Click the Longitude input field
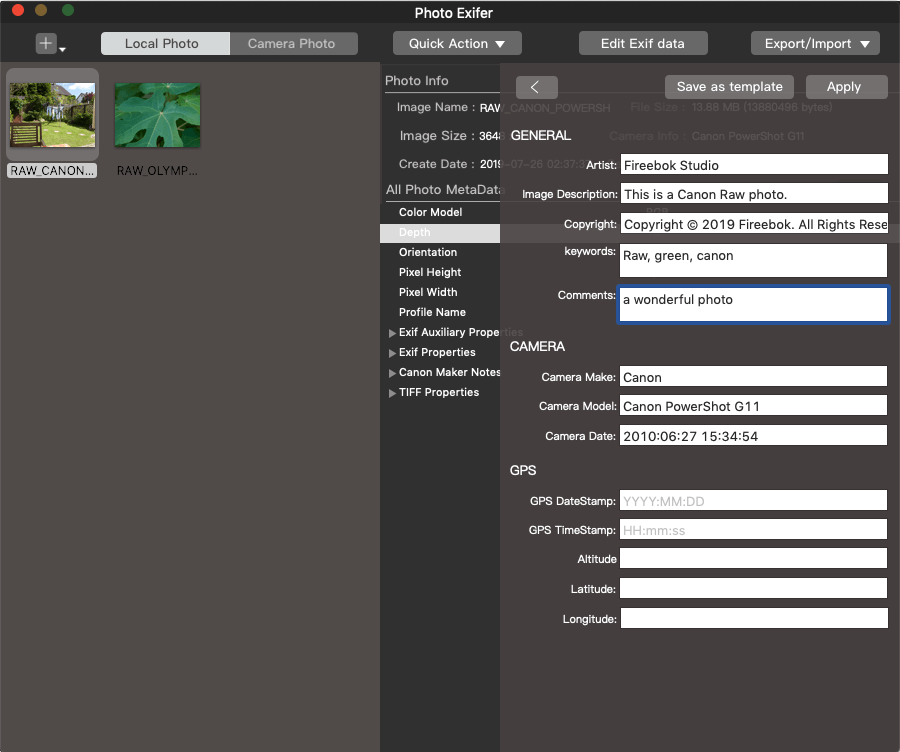The height and width of the screenshot is (752, 900). coord(754,618)
